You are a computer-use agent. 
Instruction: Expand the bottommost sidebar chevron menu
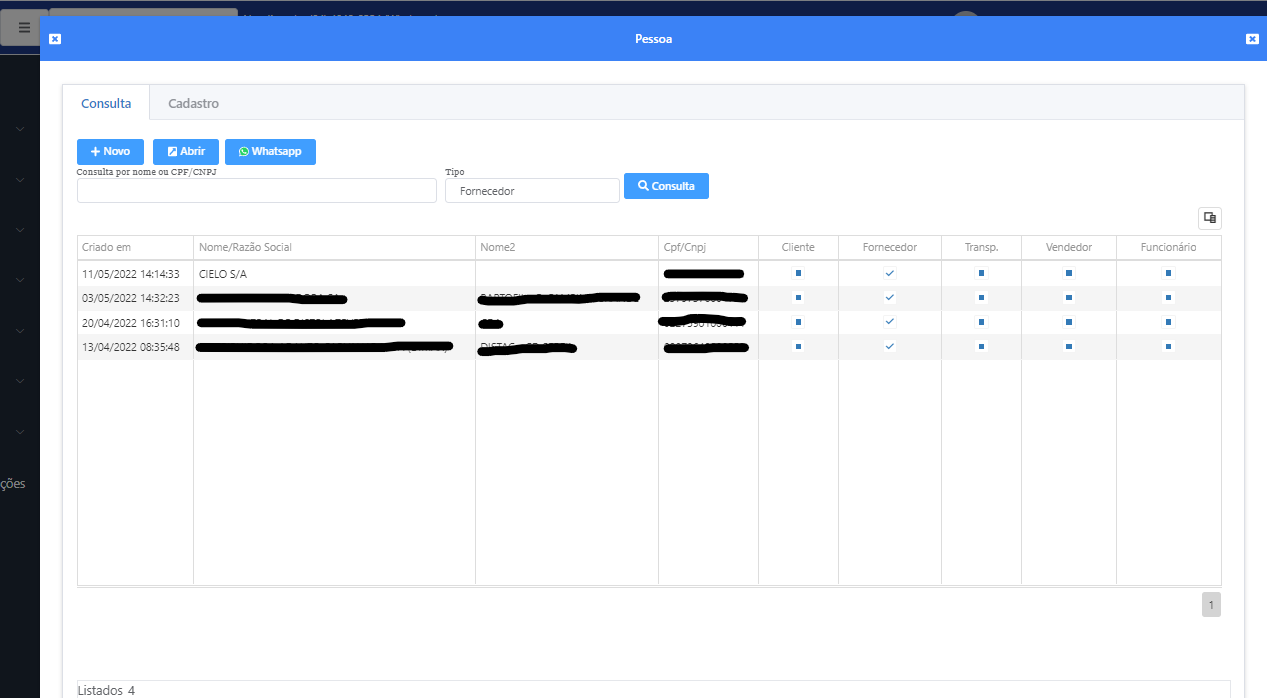(x=20, y=432)
